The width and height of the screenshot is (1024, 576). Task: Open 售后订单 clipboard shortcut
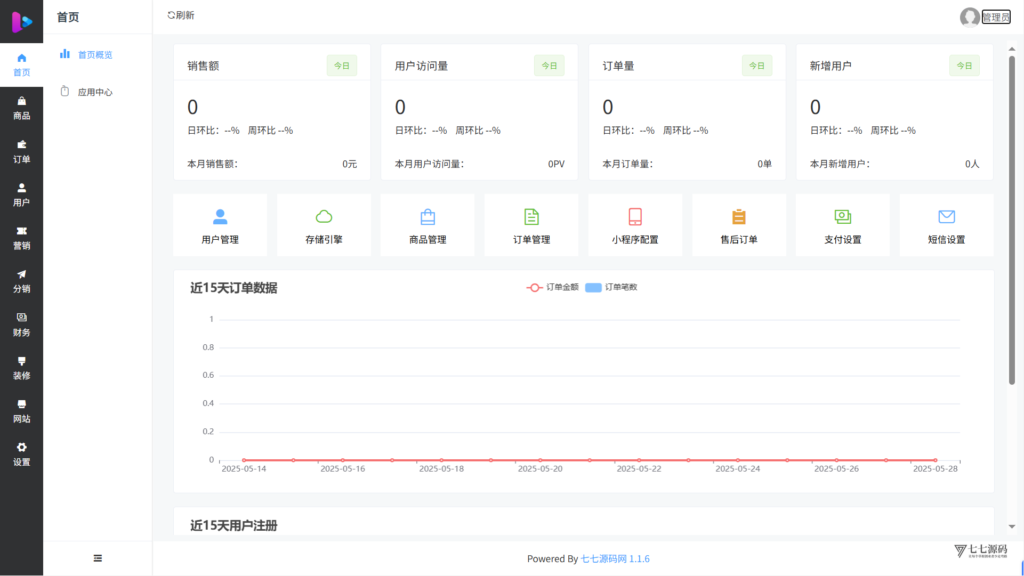tap(739, 225)
